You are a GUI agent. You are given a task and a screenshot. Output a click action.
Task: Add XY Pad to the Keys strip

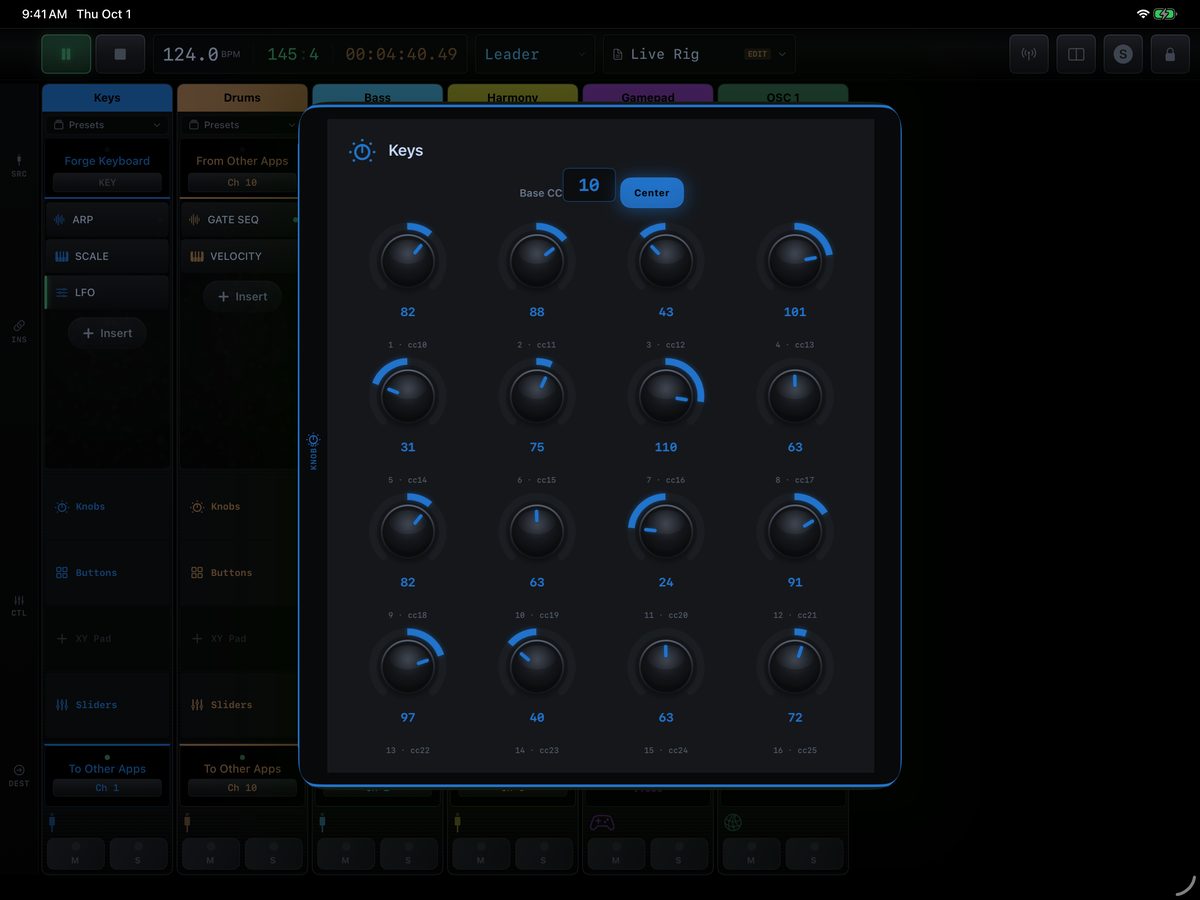pyautogui.click(x=107, y=639)
